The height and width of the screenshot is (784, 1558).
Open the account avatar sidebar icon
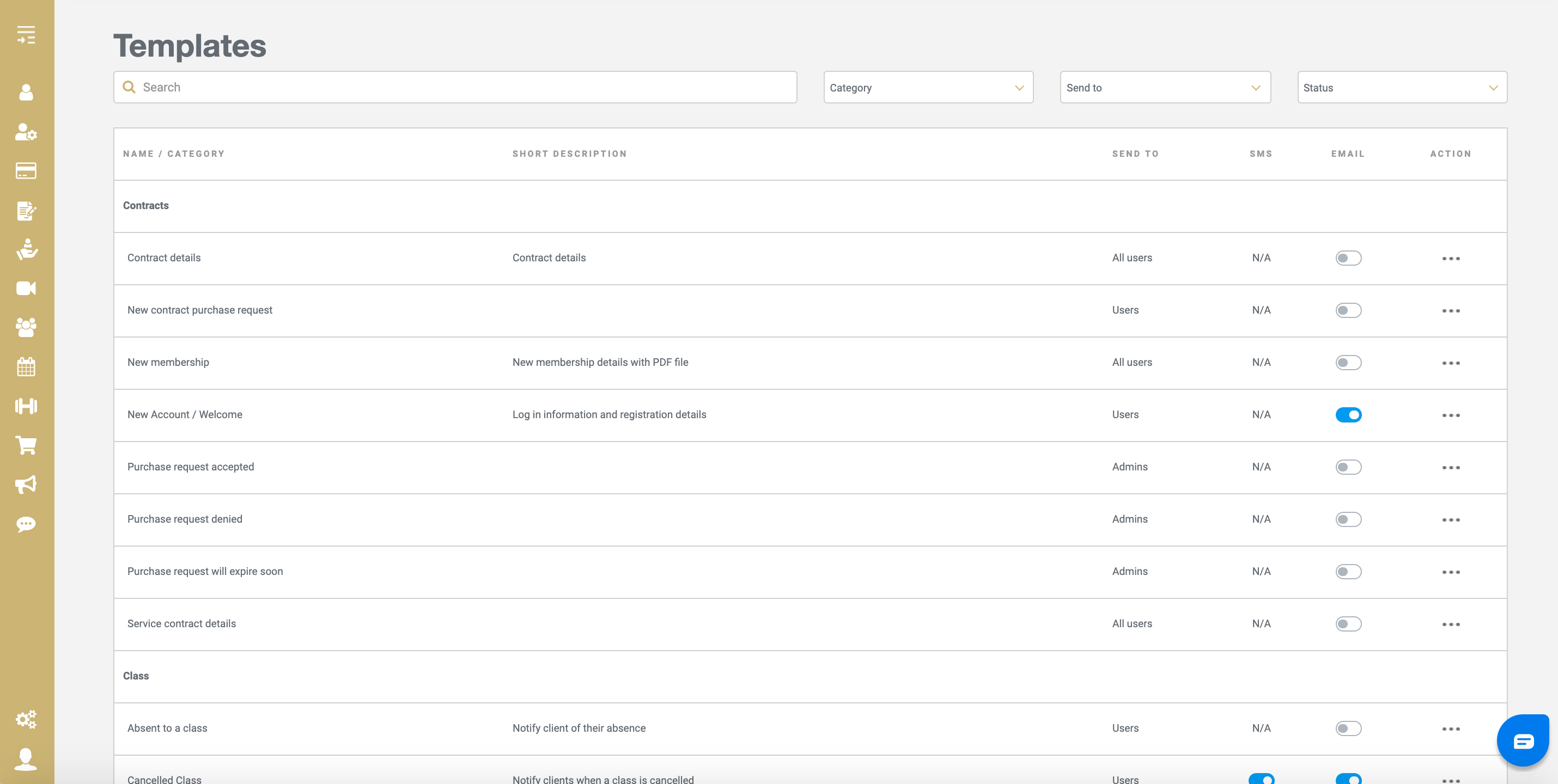(x=26, y=759)
